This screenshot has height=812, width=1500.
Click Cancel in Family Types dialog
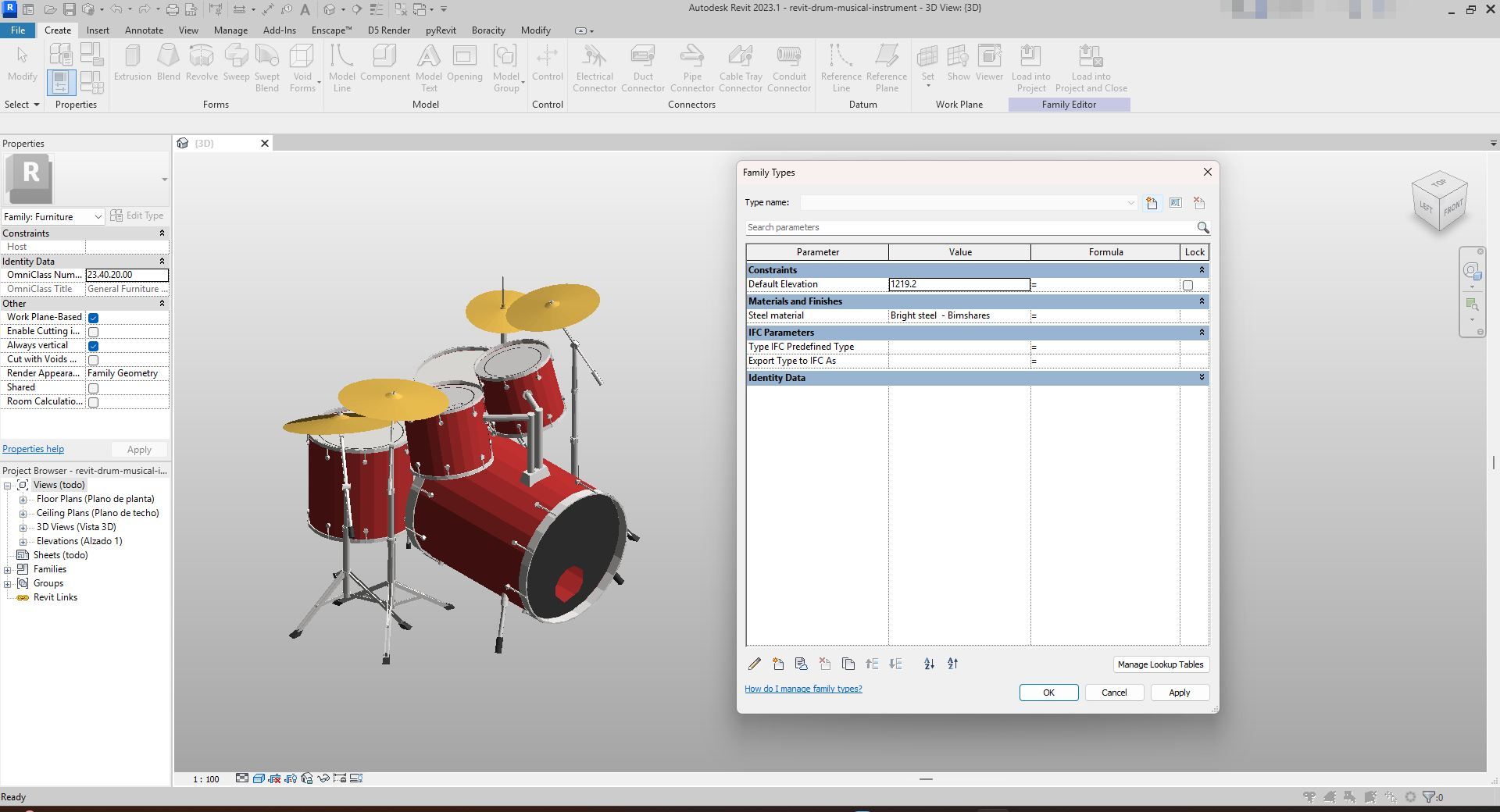[x=1114, y=693]
